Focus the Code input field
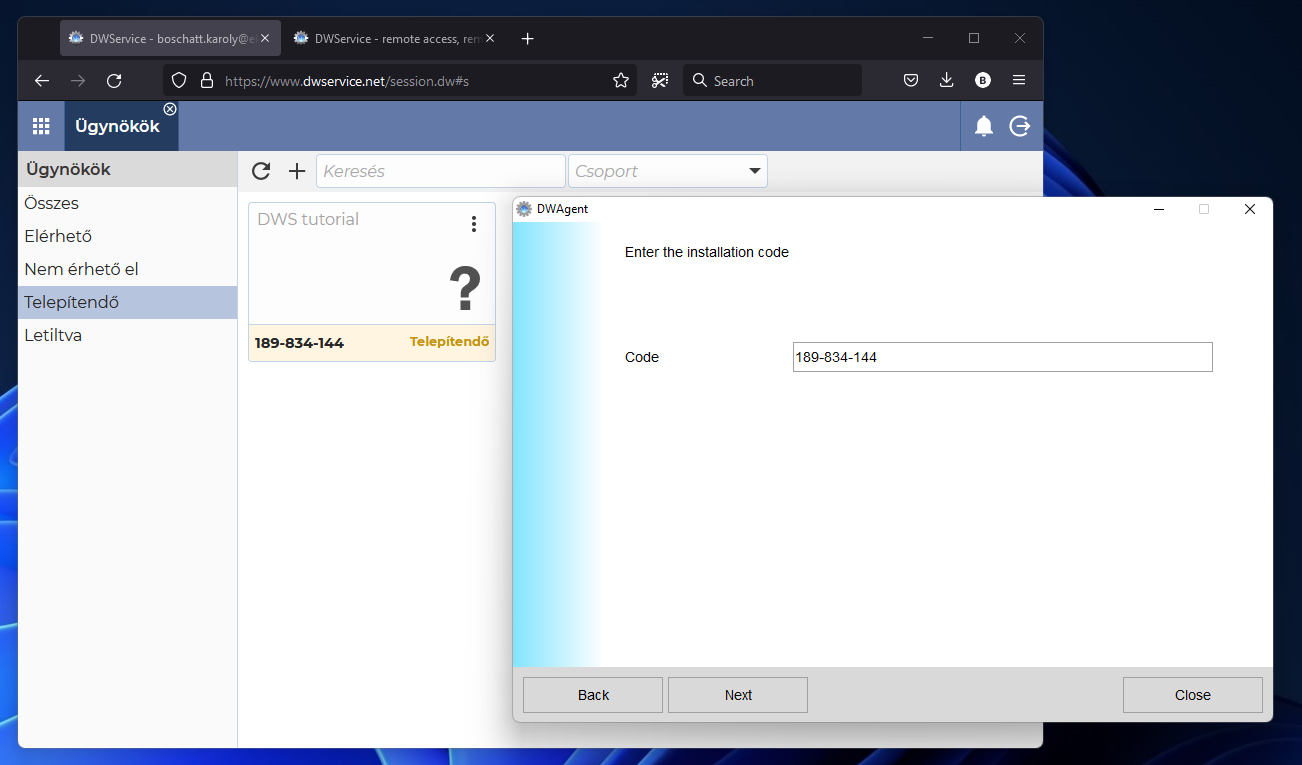Image resolution: width=1302 pixels, height=765 pixels. tap(1003, 357)
